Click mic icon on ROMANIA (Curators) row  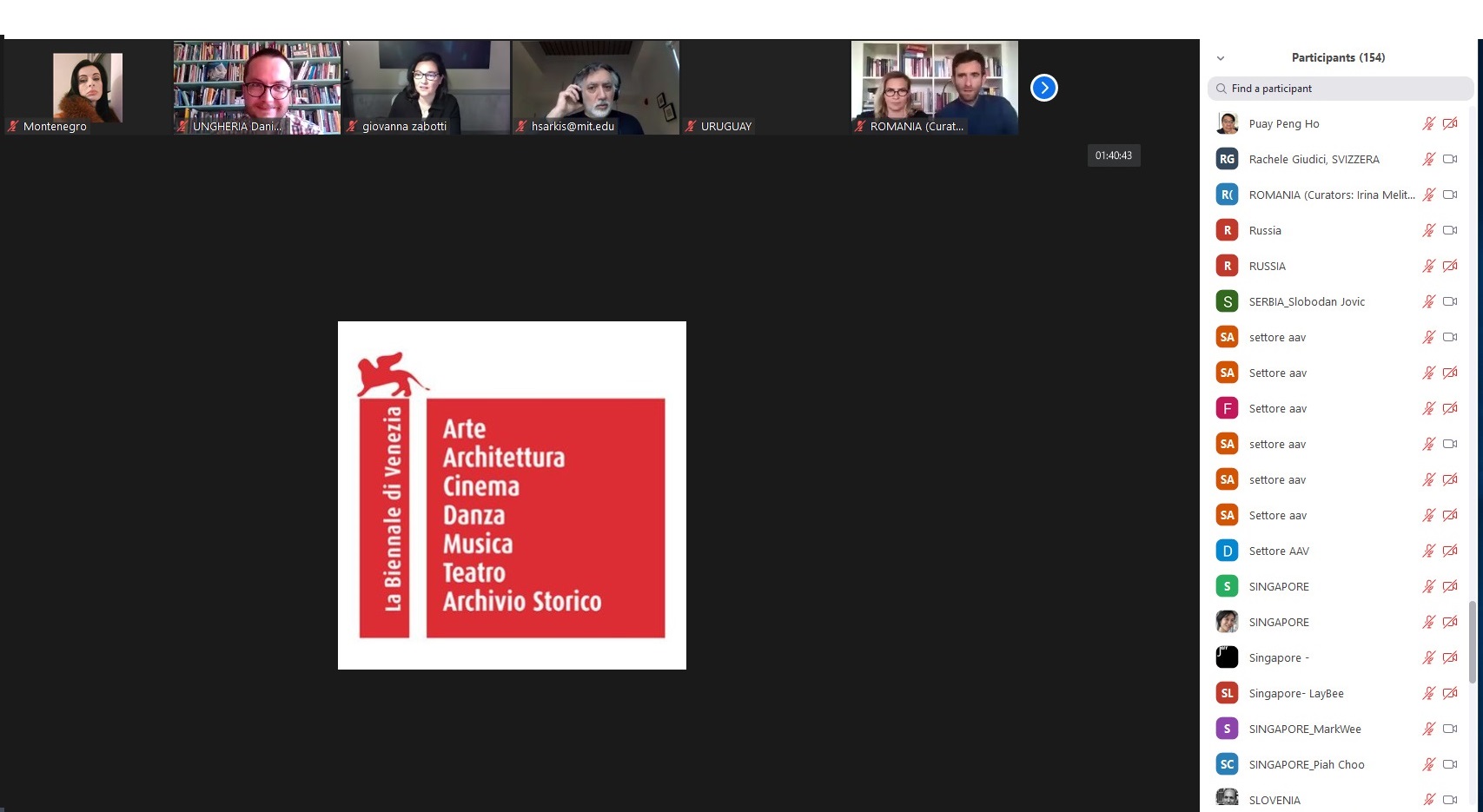(x=1428, y=195)
